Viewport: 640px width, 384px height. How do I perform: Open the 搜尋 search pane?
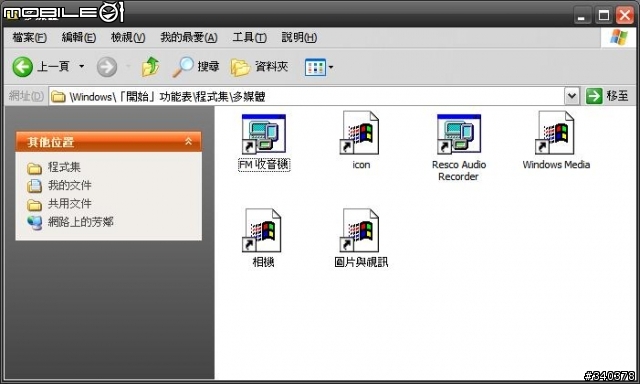(196, 67)
